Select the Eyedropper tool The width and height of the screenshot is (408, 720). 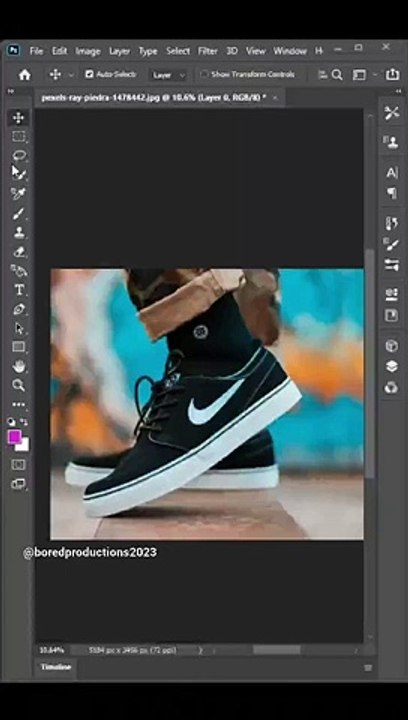[18, 193]
